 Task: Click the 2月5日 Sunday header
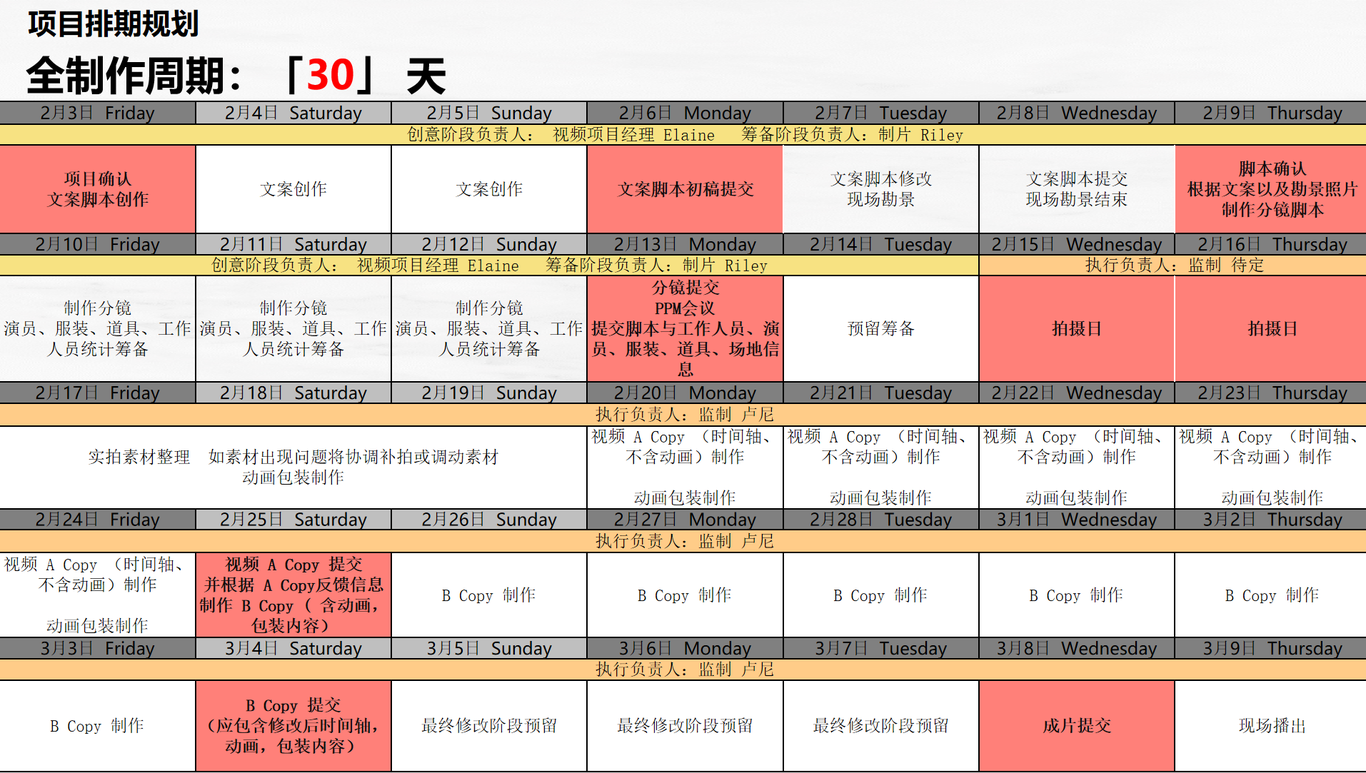coord(489,113)
